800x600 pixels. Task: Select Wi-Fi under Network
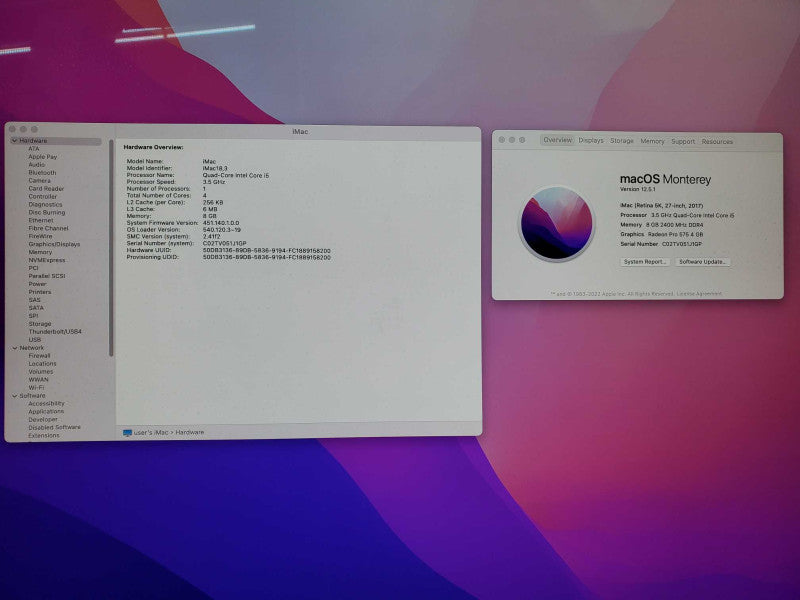click(36, 388)
